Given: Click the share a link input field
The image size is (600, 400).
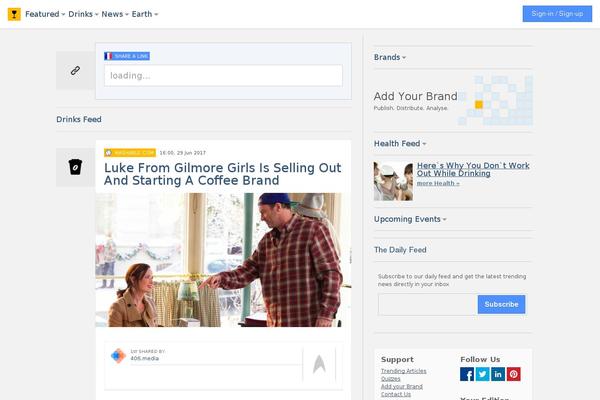Looking at the screenshot, I should pyautogui.click(x=223, y=75).
